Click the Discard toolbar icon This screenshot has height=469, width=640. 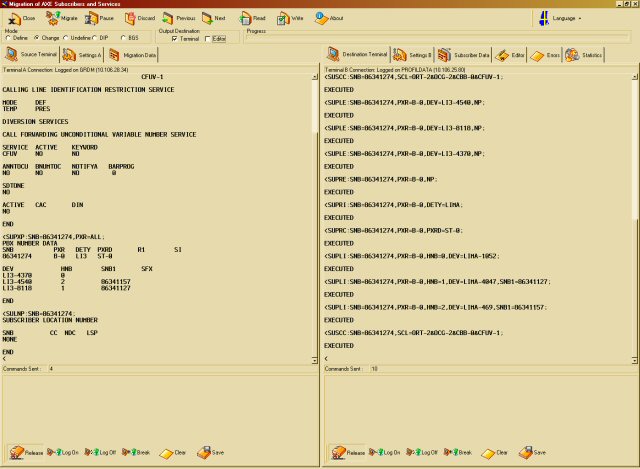(138, 18)
